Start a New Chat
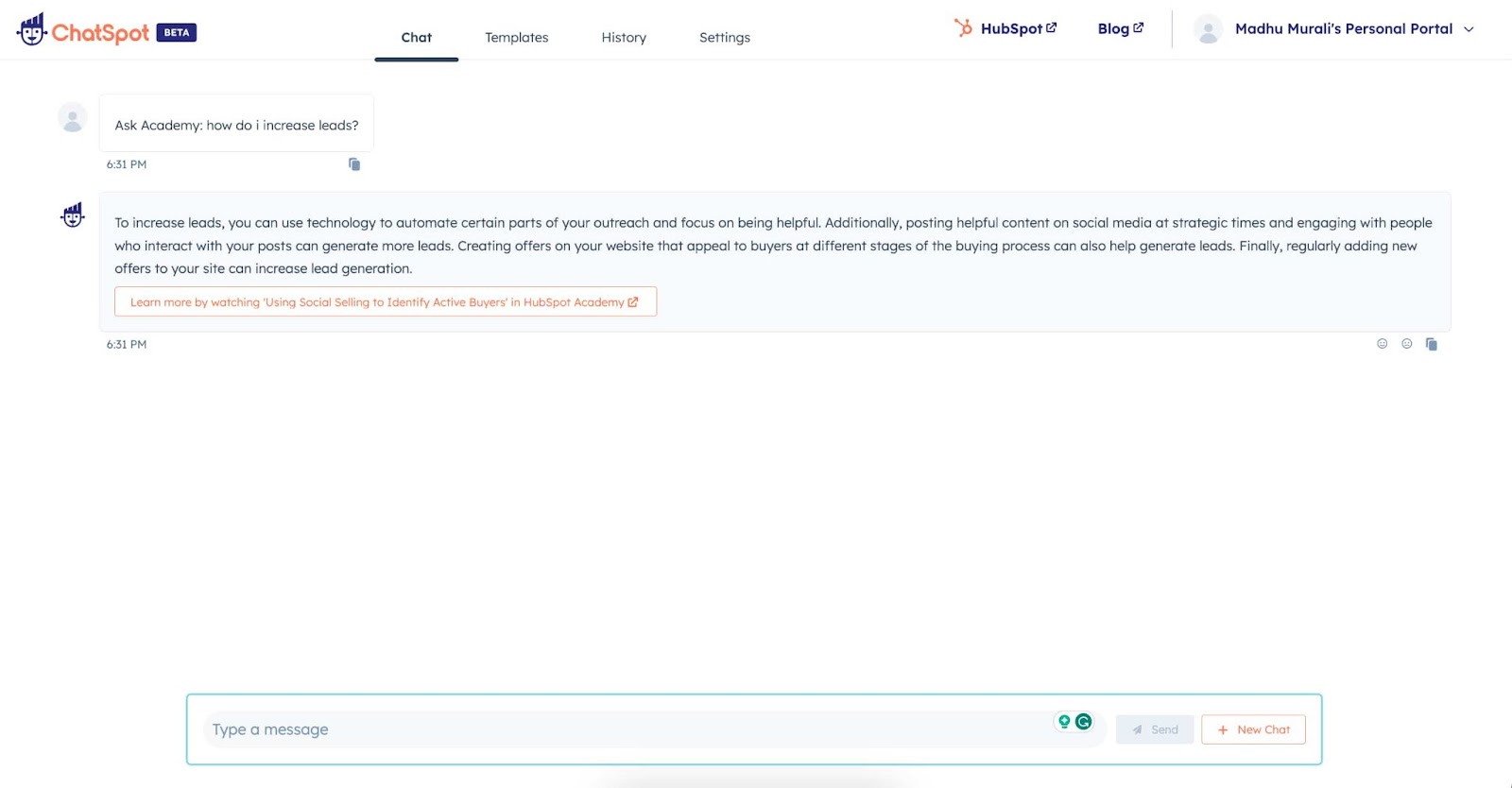Image resolution: width=1512 pixels, height=788 pixels. 1253,729
